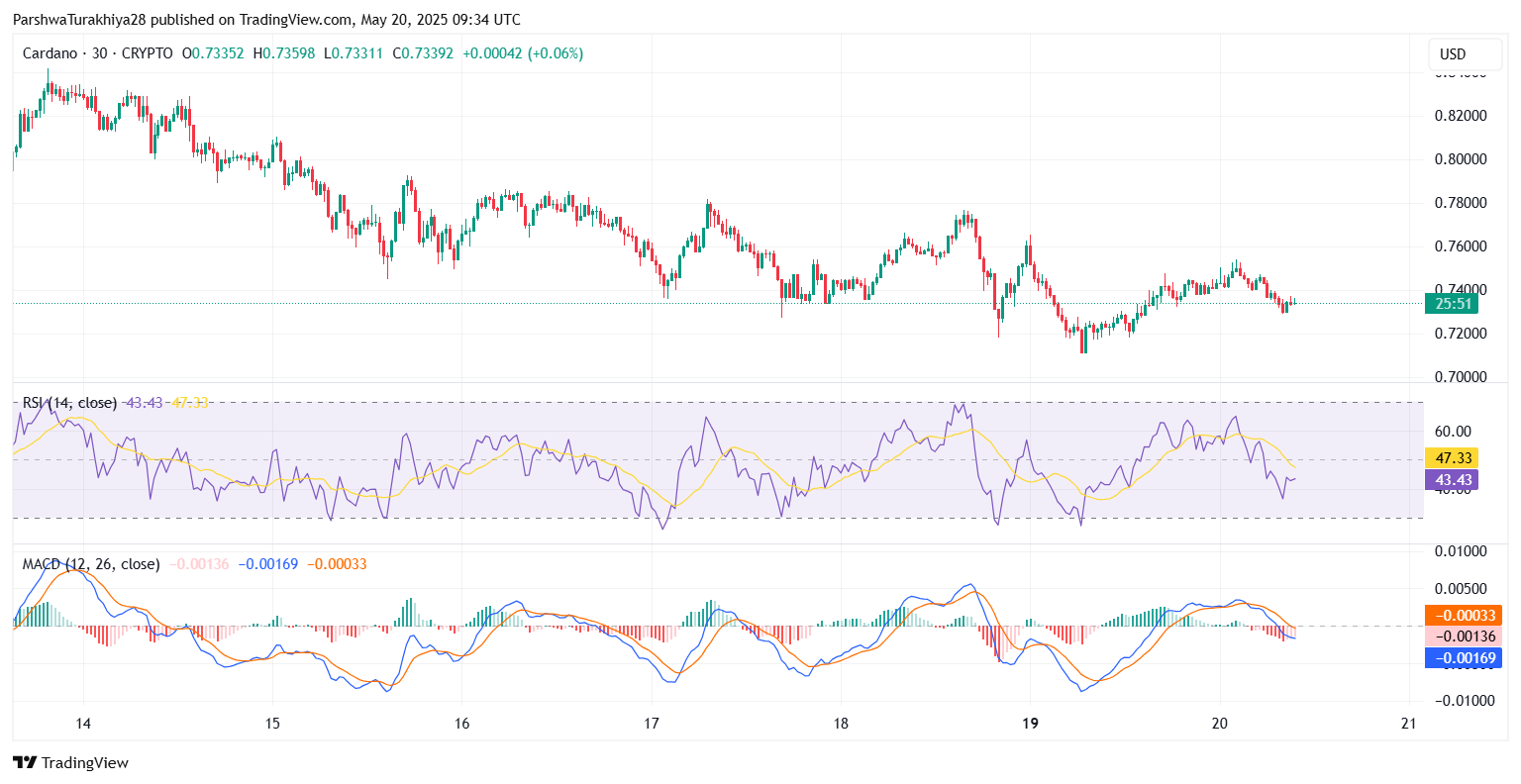Click the orange -0.00033 MACD signal tag

[x=1463, y=616]
